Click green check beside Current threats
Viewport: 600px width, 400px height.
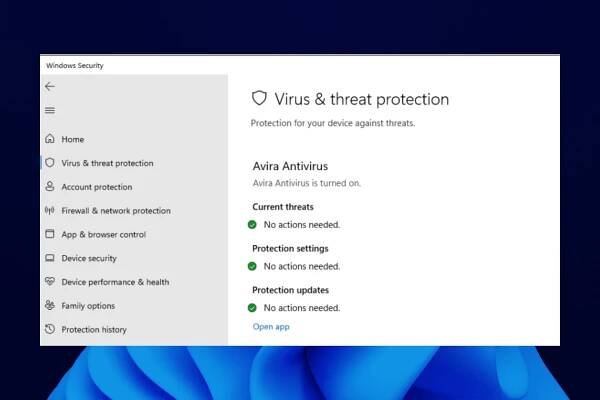coord(253,225)
